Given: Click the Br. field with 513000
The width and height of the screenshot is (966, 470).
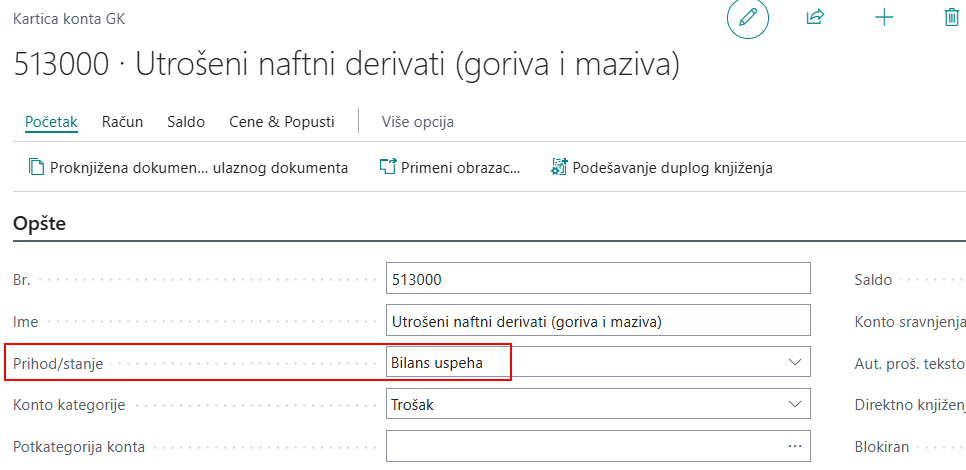Looking at the screenshot, I should click(x=598, y=278).
